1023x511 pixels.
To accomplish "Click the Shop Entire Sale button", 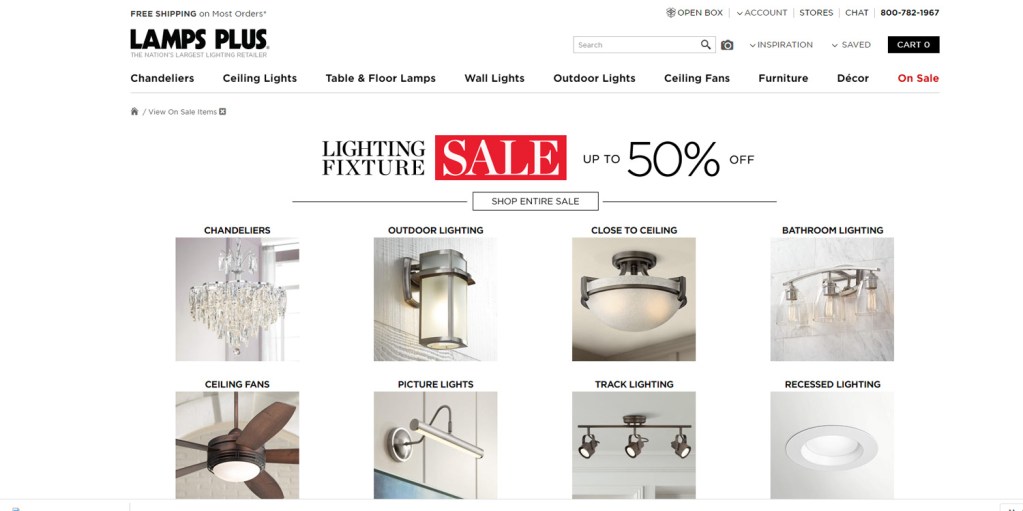I will [x=535, y=201].
